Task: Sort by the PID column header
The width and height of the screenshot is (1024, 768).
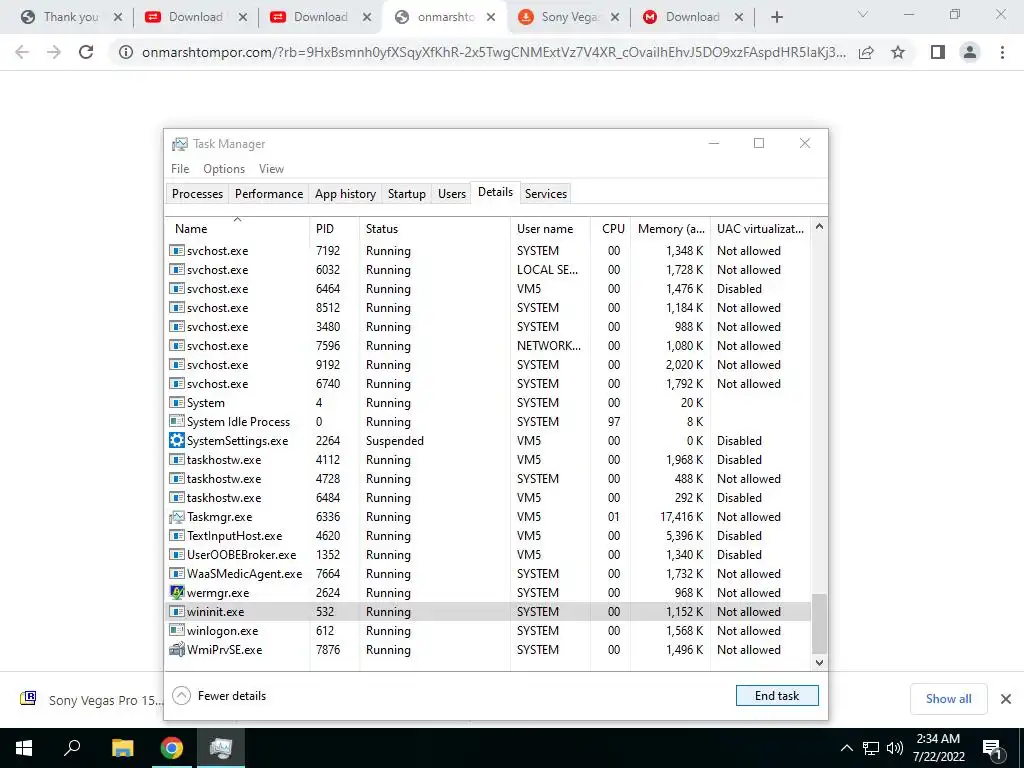Action: point(334,229)
